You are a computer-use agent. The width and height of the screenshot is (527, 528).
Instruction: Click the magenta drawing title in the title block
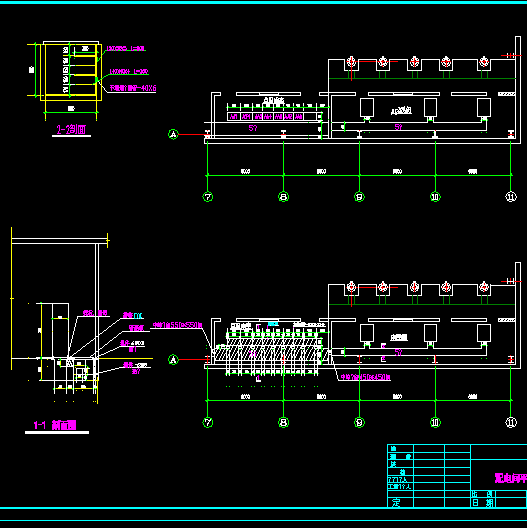point(510,478)
